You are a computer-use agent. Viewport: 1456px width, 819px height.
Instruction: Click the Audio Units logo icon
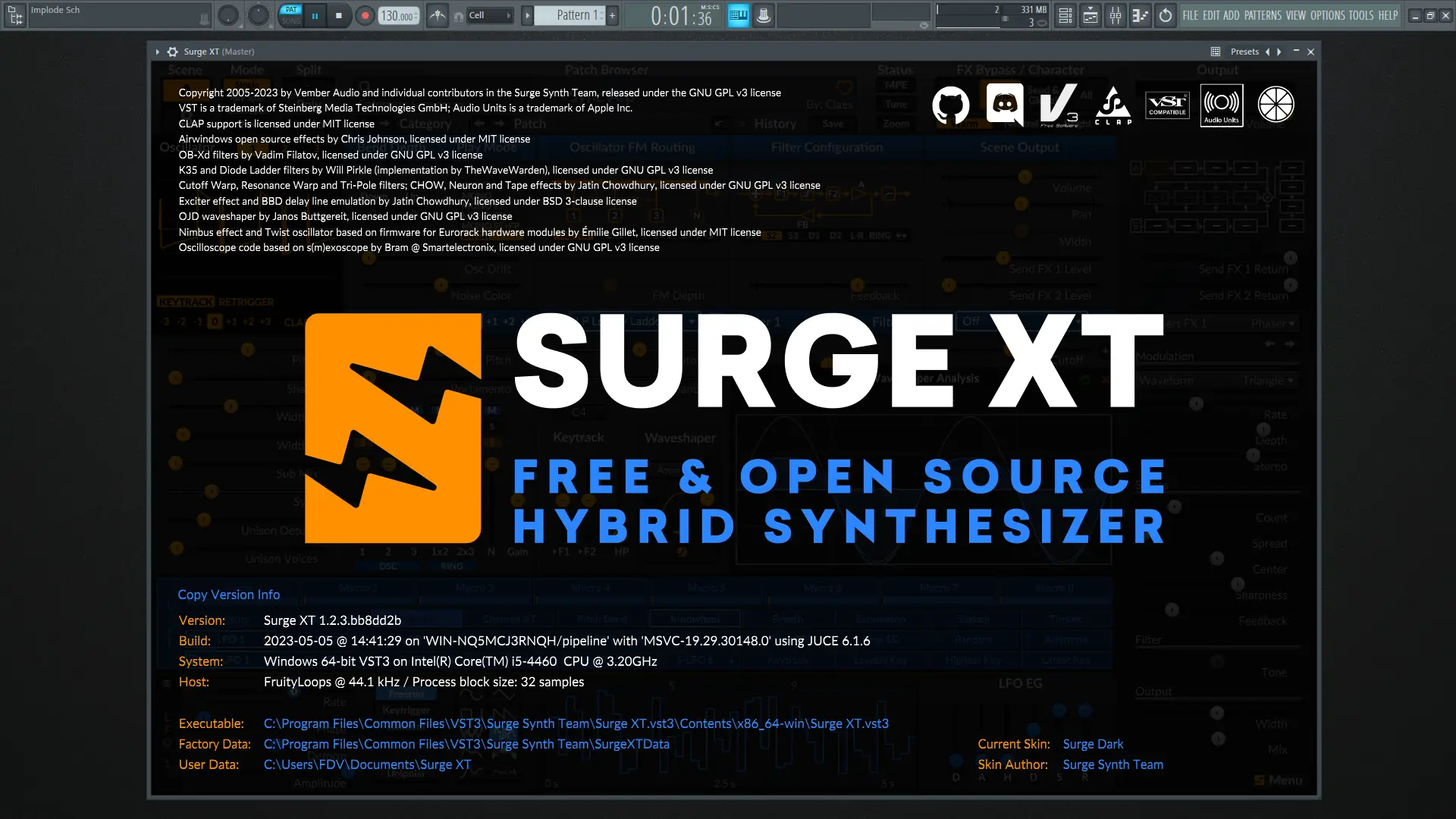[1221, 105]
